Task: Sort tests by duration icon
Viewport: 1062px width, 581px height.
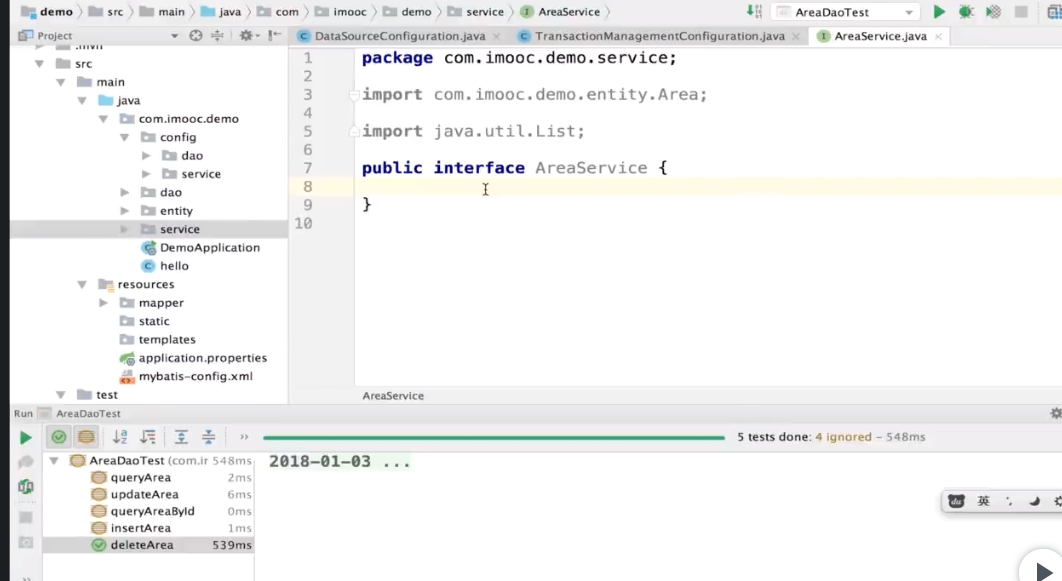Action: 148,437
